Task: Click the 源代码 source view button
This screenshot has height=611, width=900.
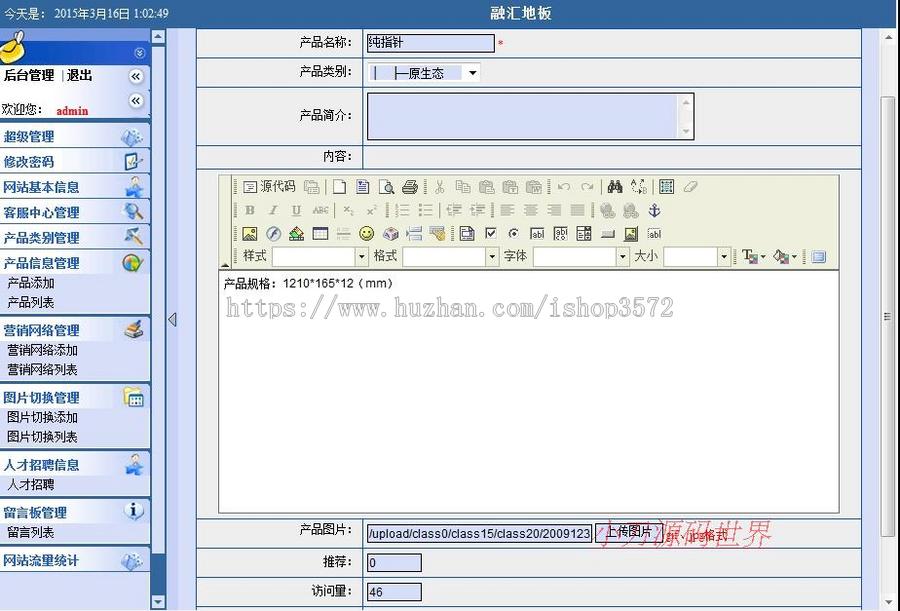Action: 269,187
